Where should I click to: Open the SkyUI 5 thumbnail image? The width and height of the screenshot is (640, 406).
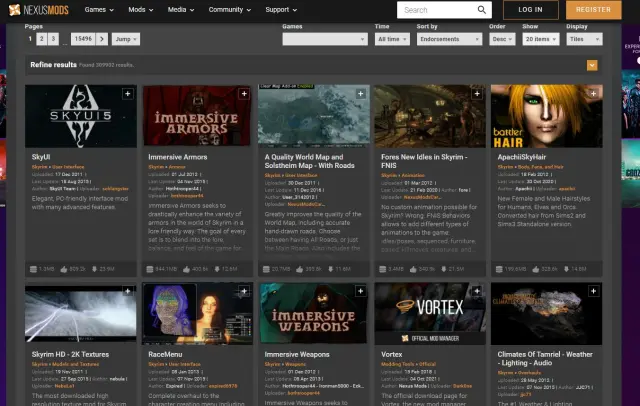click(x=81, y=116)
